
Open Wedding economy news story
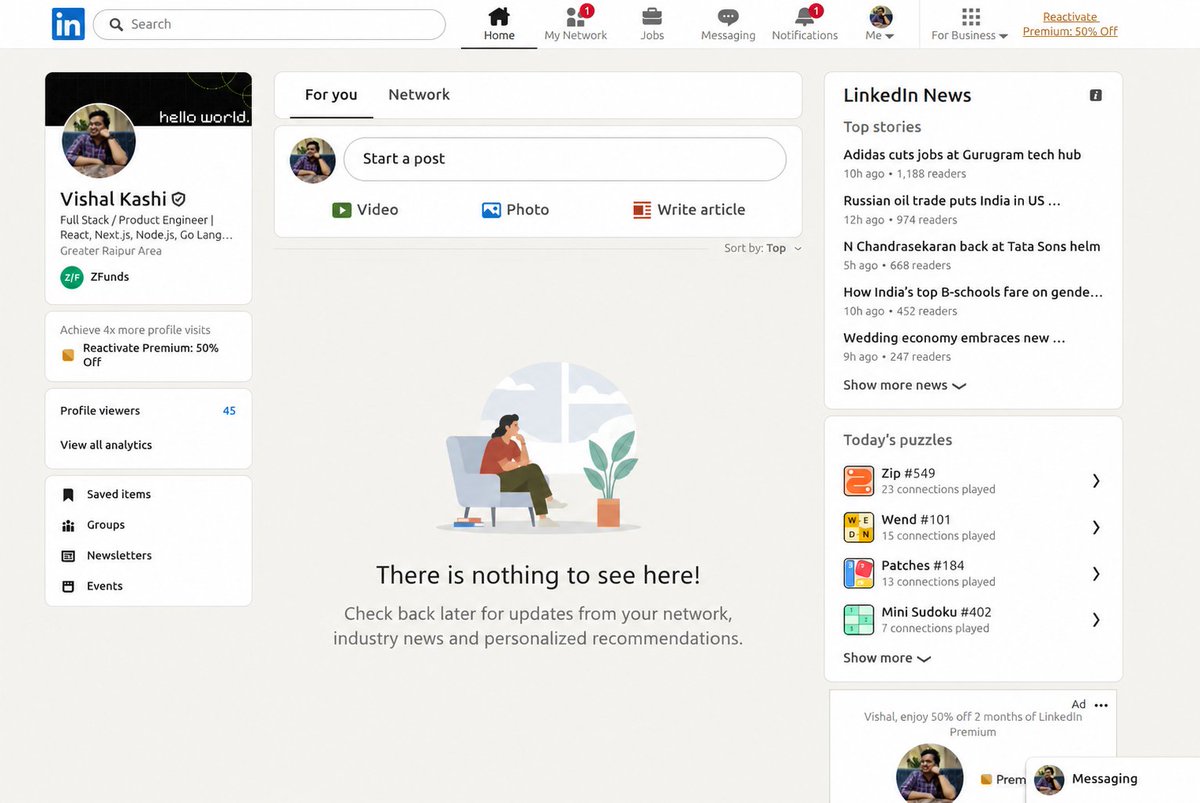(954, 339)
